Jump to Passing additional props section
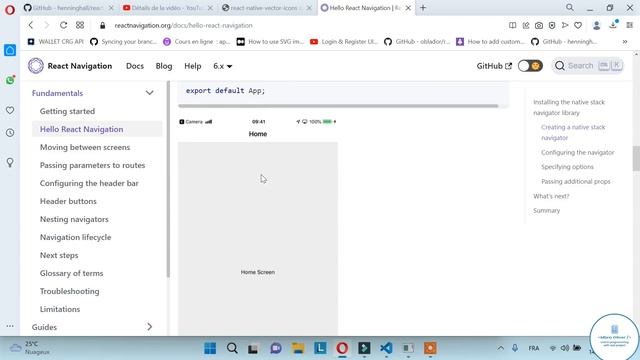 (576, 181)
